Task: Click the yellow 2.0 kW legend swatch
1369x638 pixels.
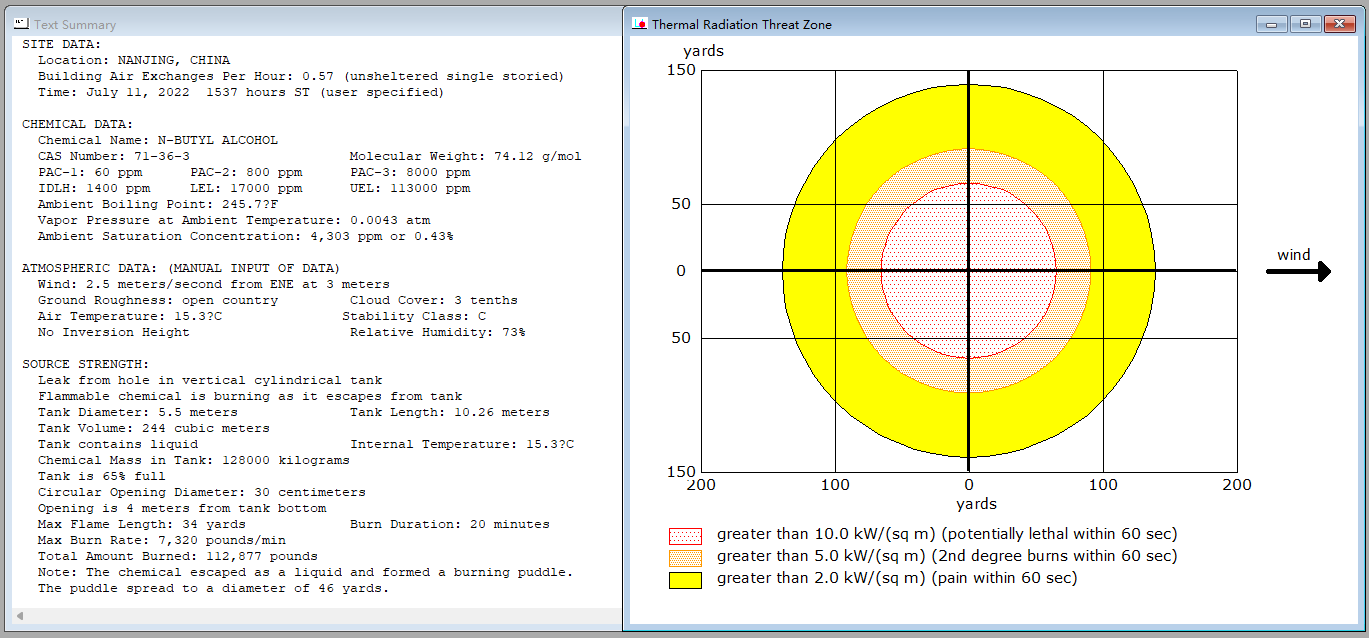Action: [x=685, y=579]
